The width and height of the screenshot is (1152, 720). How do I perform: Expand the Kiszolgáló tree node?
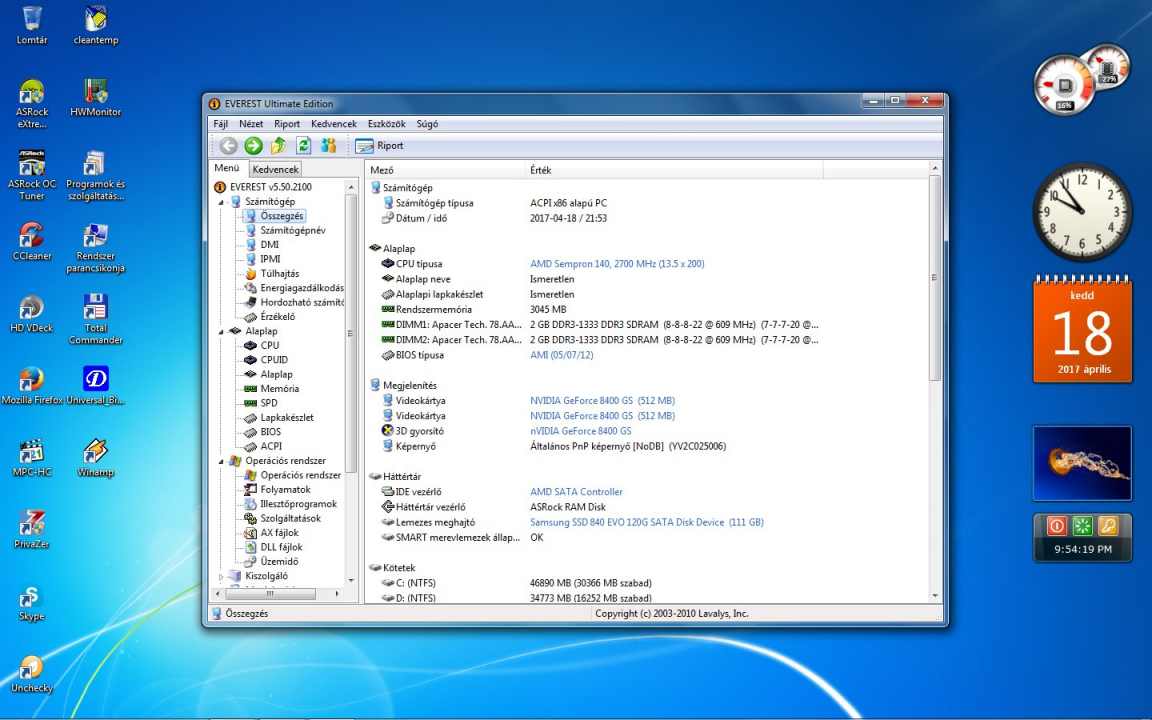tap(220, 577)
